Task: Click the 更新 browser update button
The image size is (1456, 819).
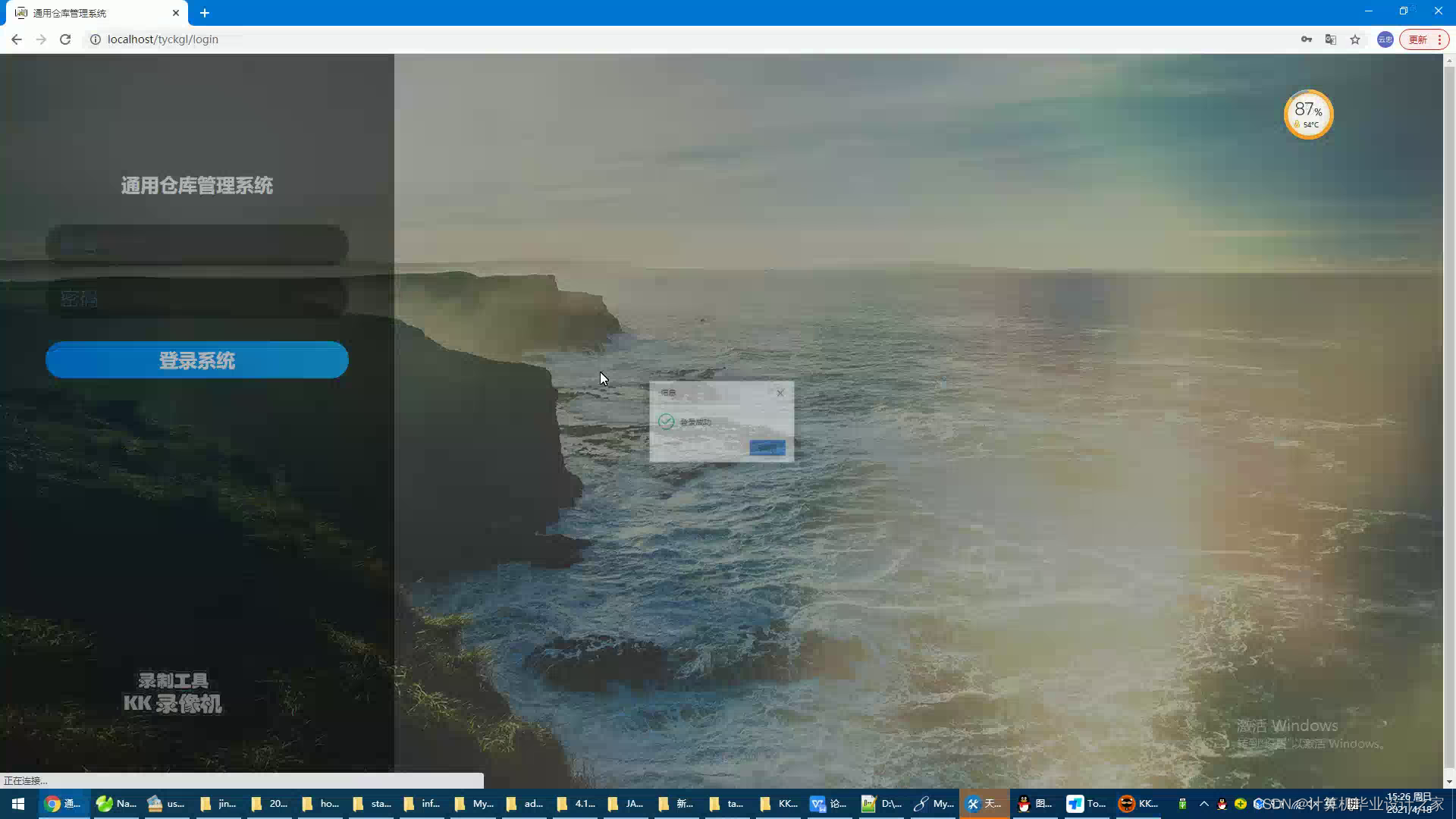Action: click(1418, 39)
